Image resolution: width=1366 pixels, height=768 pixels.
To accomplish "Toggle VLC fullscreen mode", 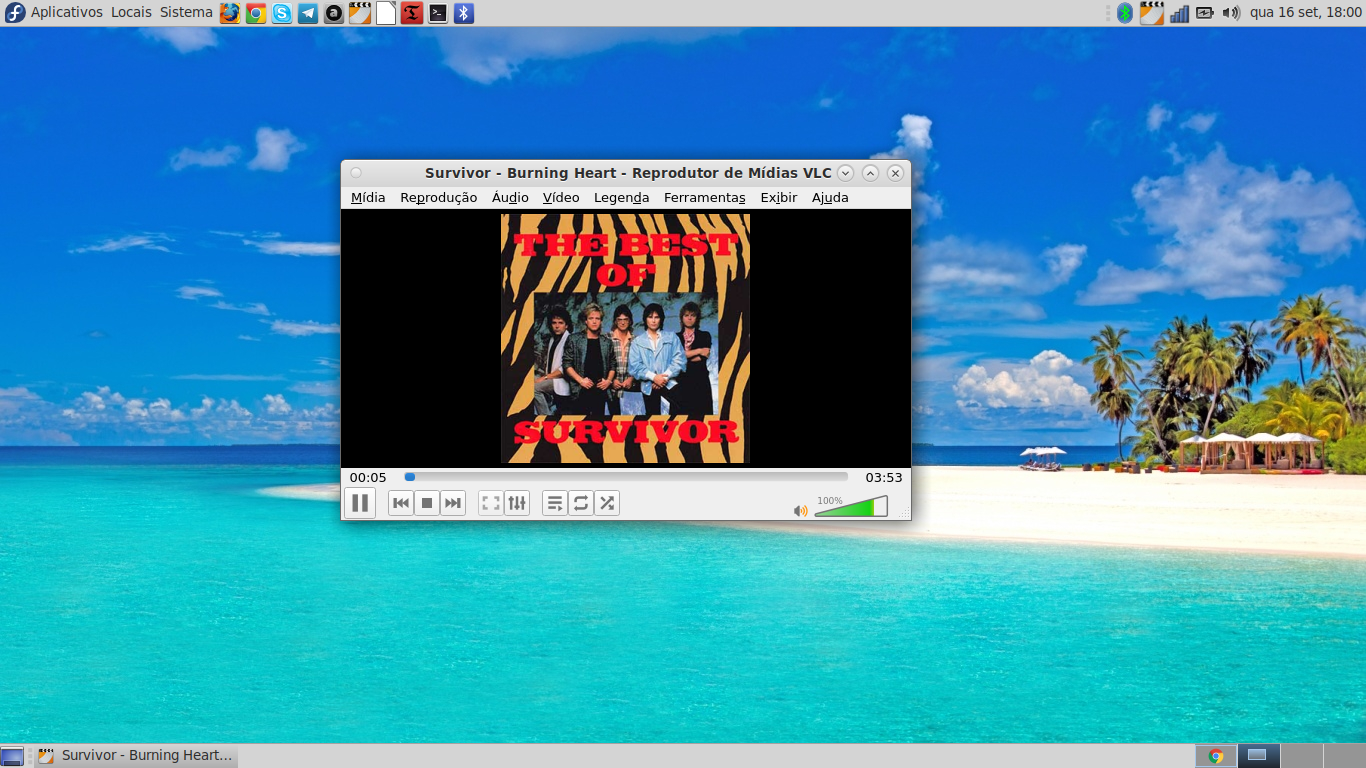I will 491,503.
